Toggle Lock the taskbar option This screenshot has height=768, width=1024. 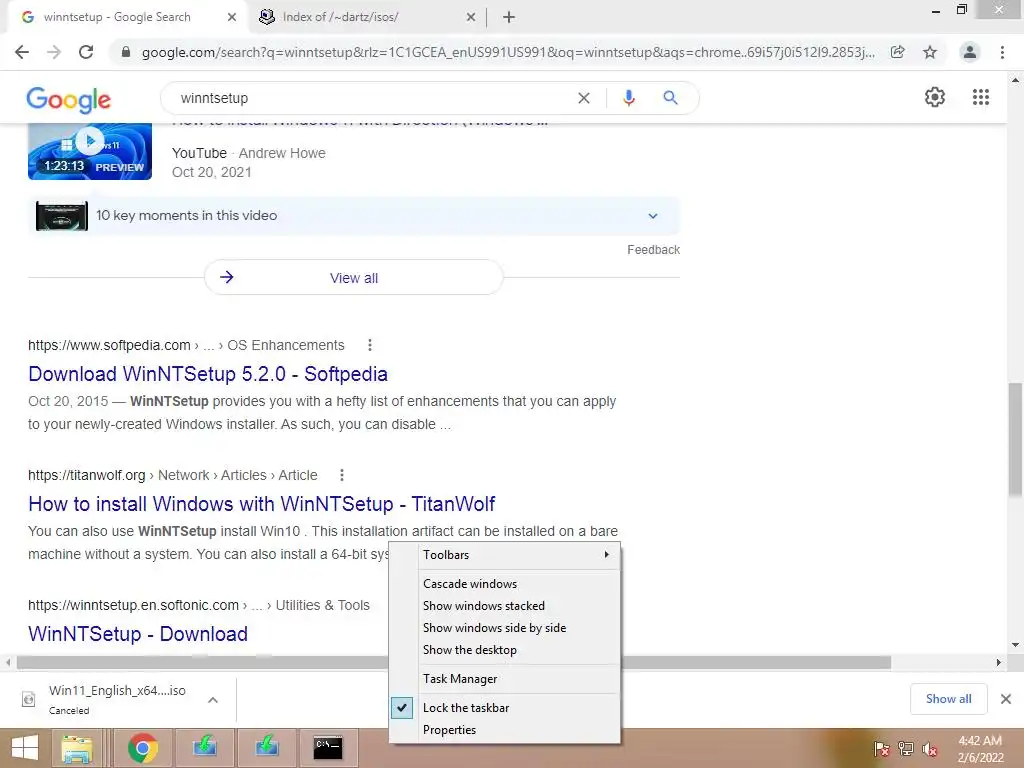coord(505,707)
